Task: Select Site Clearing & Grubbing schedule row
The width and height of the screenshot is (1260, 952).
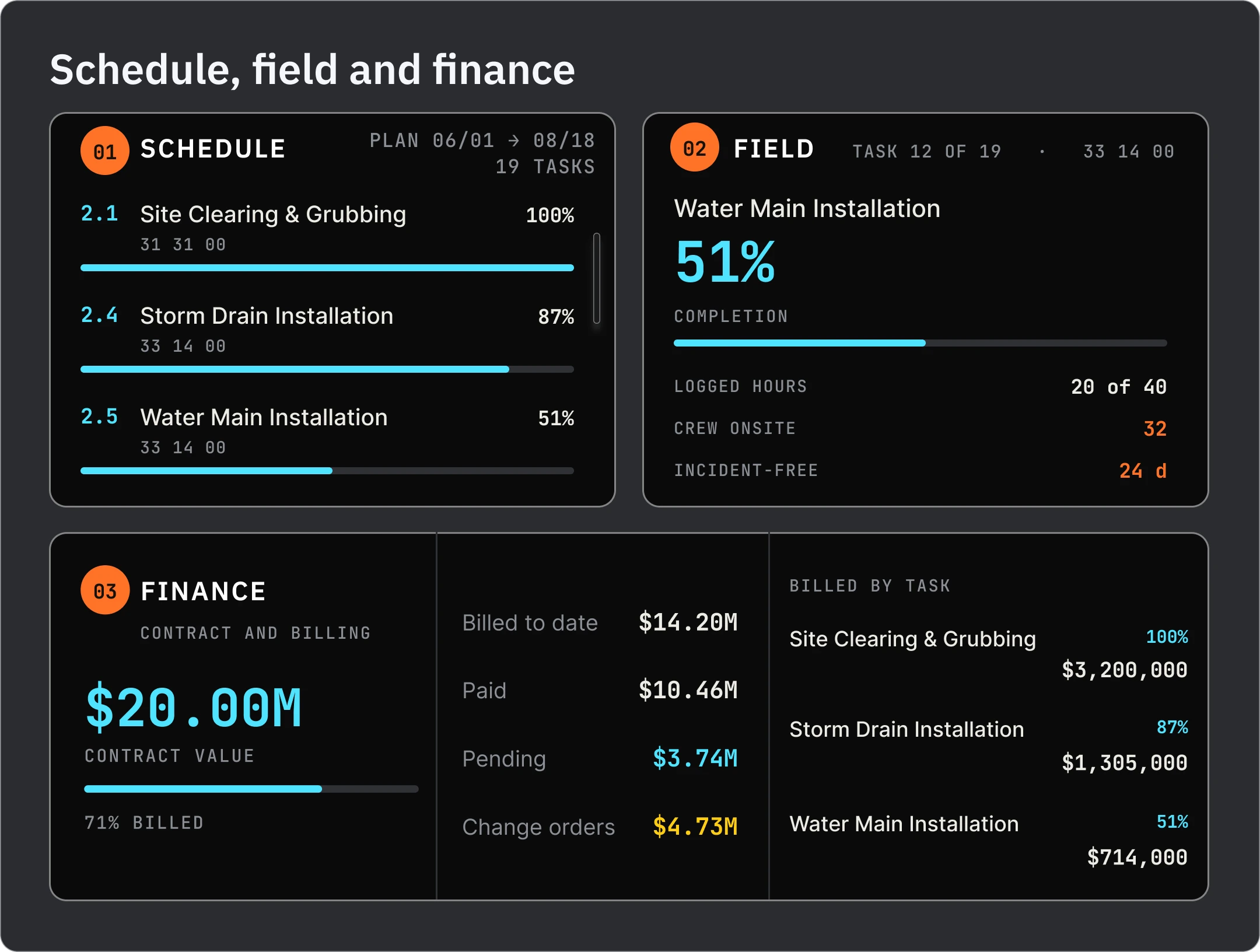Action: tap(327, 236)
